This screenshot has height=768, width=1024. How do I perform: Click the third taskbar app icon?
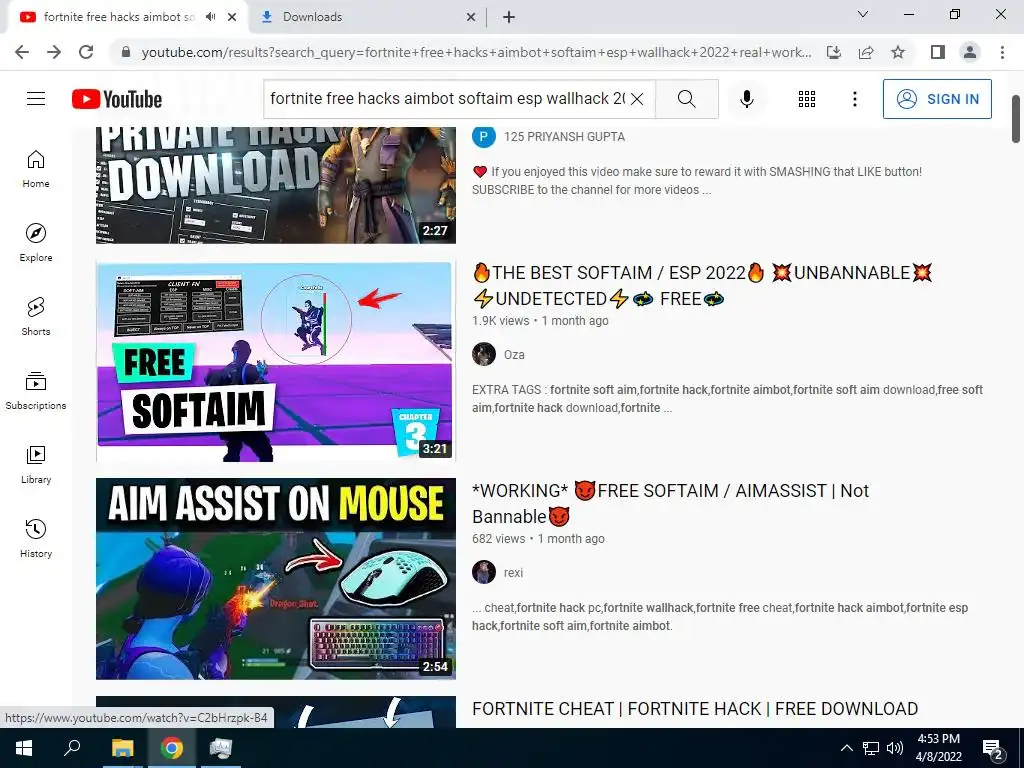[x=221, y=748]
